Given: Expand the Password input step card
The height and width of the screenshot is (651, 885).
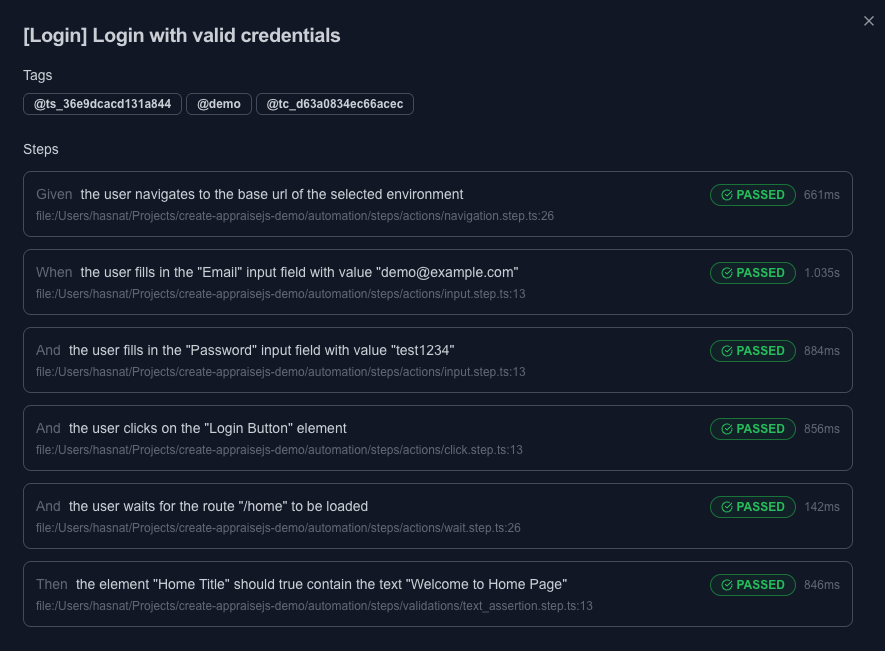Looking at the screenshot, I should (438, 360).
